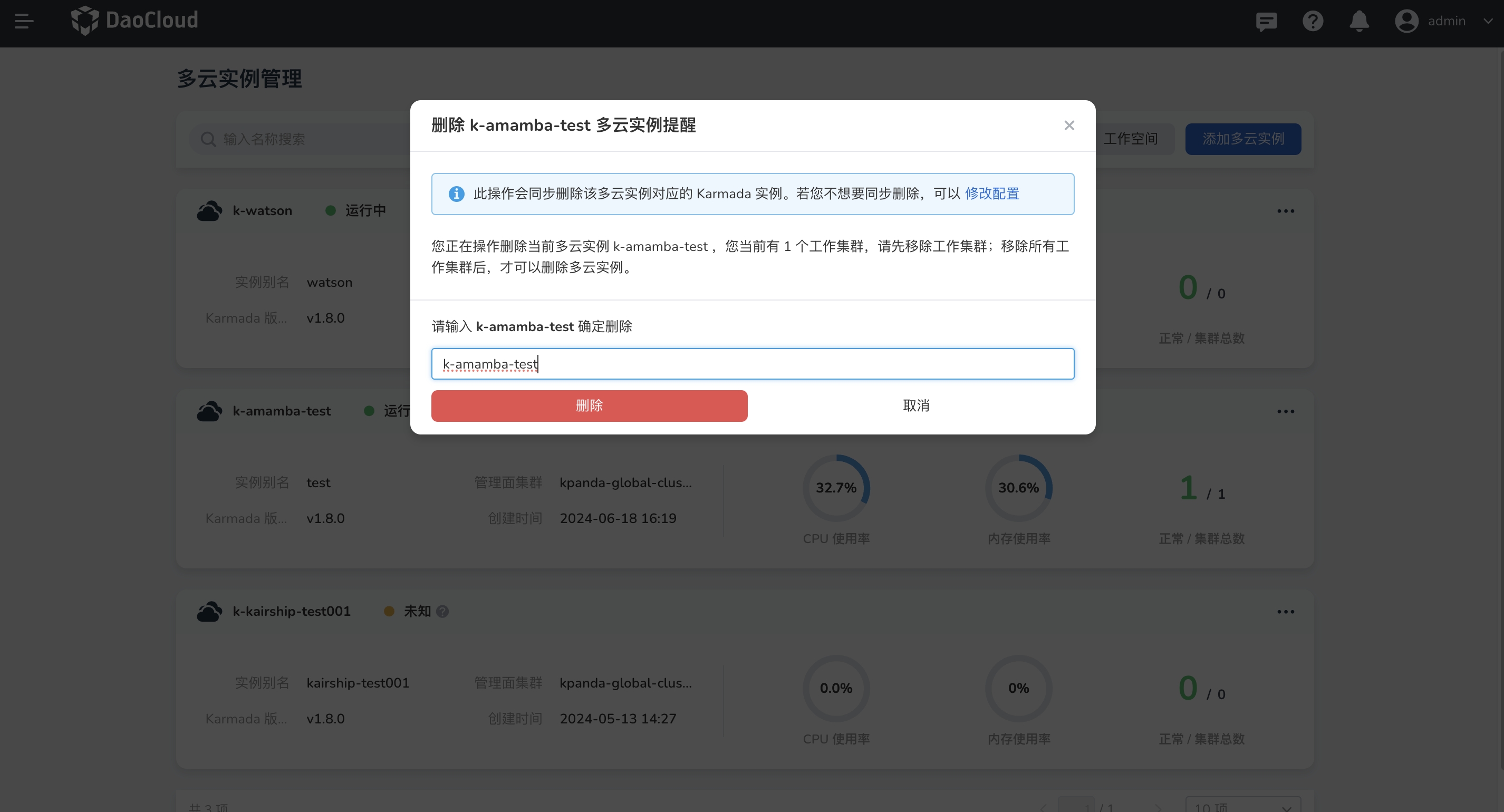1504x812 pixels.
Task: Open k-amamba-test more actions menu
Action: pyautogui.click(x=1285, y=412)
